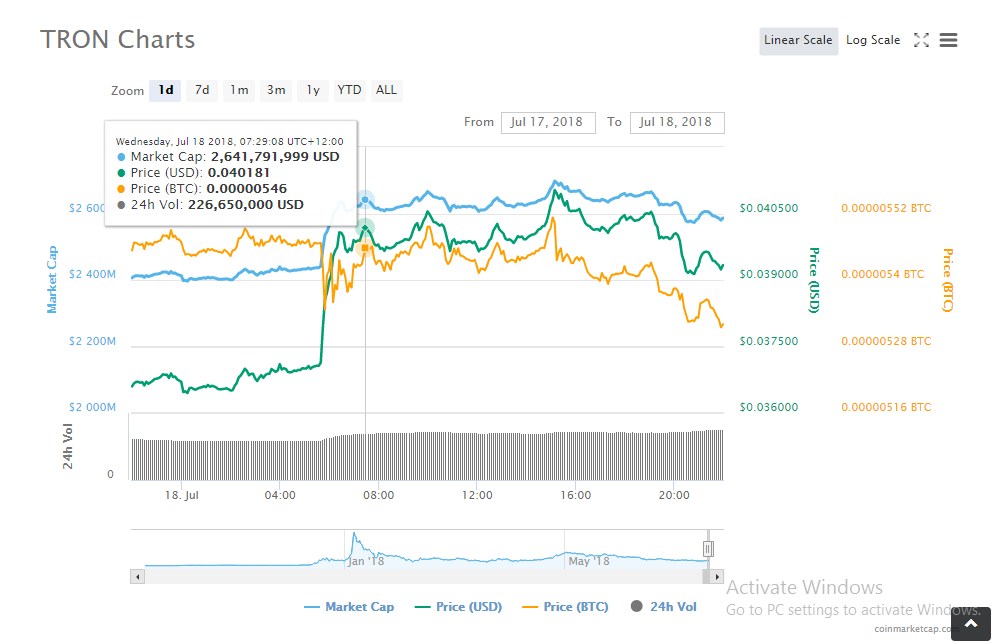Click the 24h Vol legend dot
This screenshot has height=644, width=1002.
(636, 606)
